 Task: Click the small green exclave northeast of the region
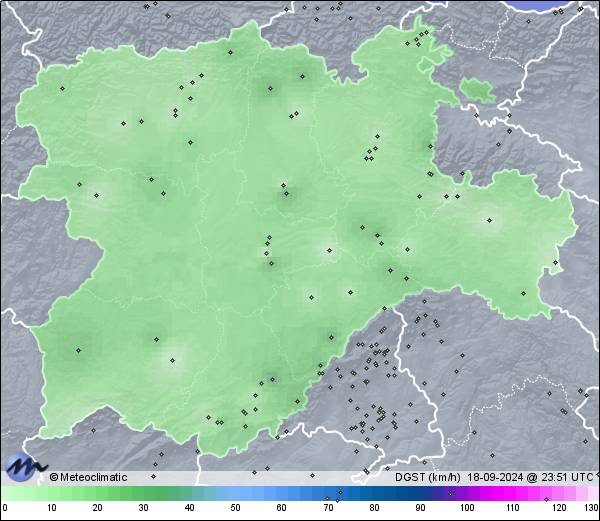pos(476,90)
